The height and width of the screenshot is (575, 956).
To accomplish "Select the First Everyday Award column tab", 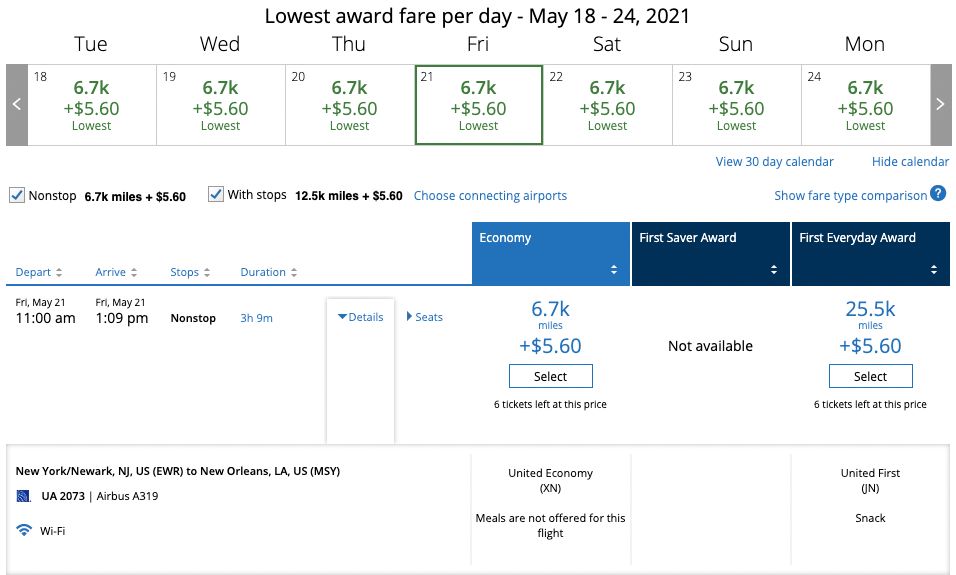I will tap(870, 254).
